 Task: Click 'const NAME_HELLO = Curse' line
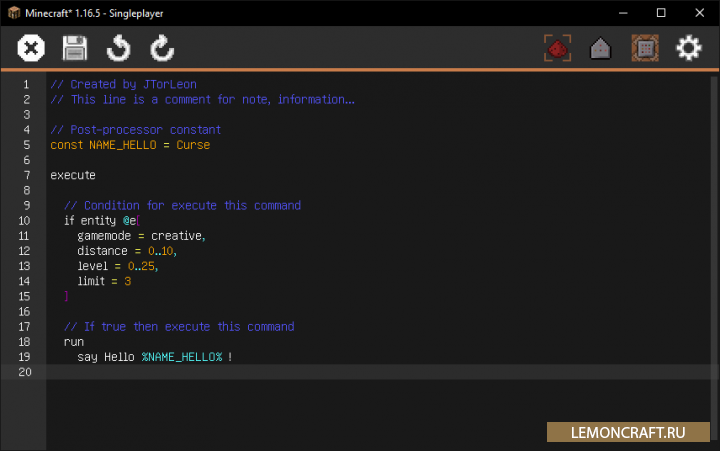(x=130, y=145)
